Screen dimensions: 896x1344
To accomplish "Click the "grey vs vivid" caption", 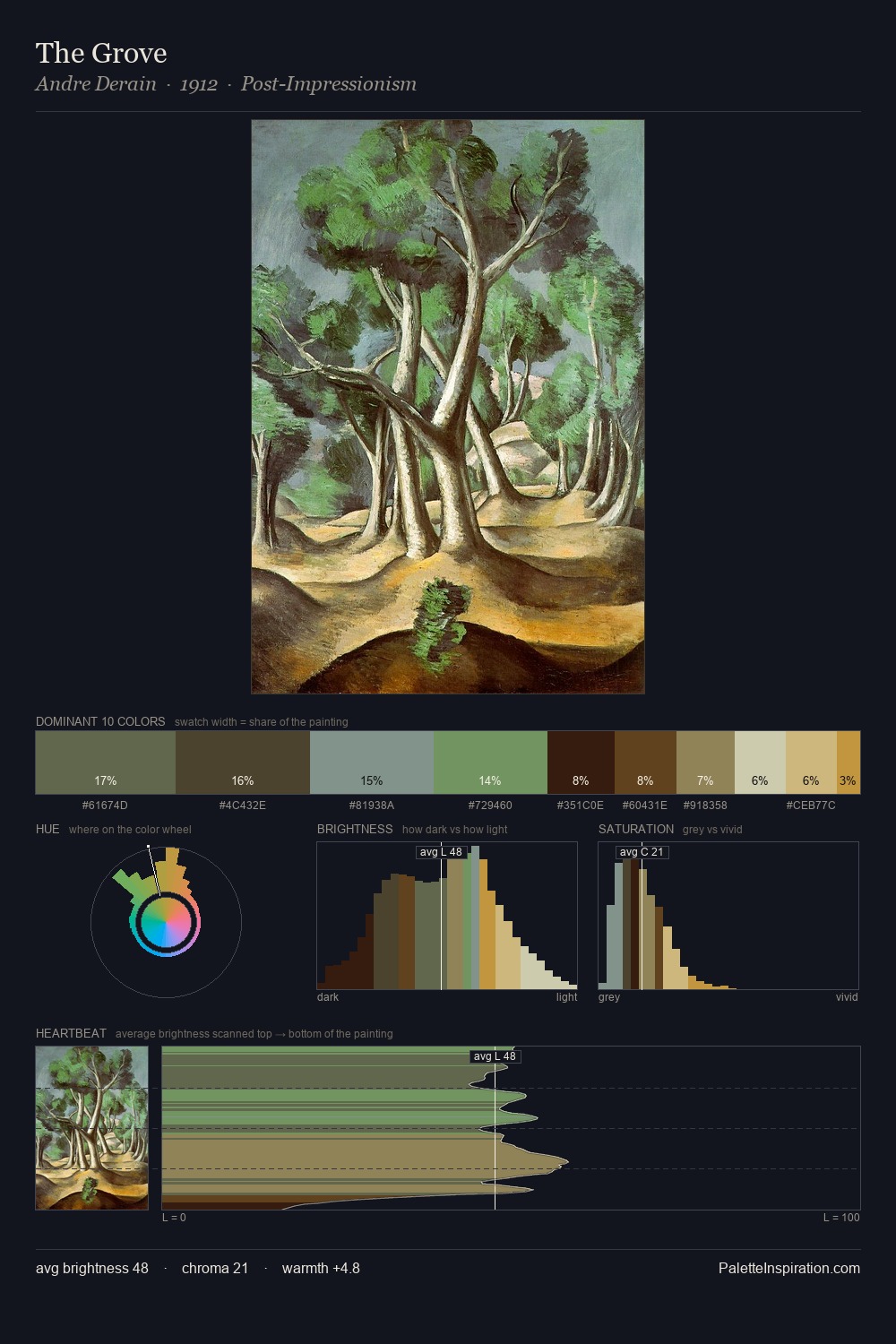I will click(x=712, y=830).
